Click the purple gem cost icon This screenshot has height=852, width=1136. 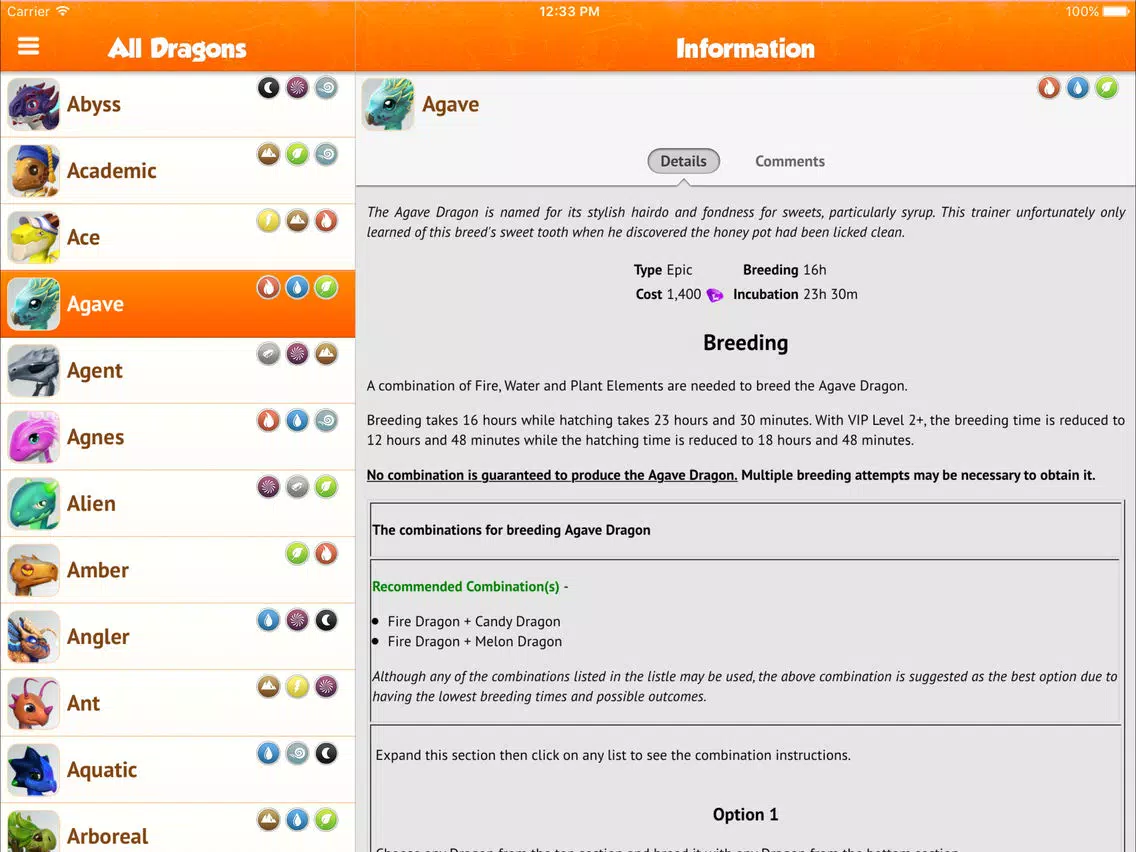coord(714,295)
